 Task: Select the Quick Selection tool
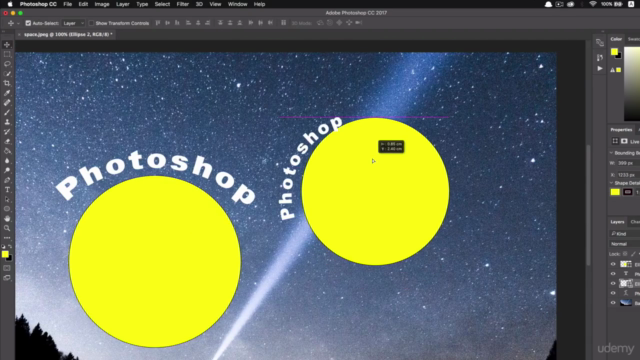tap(7, 74)
